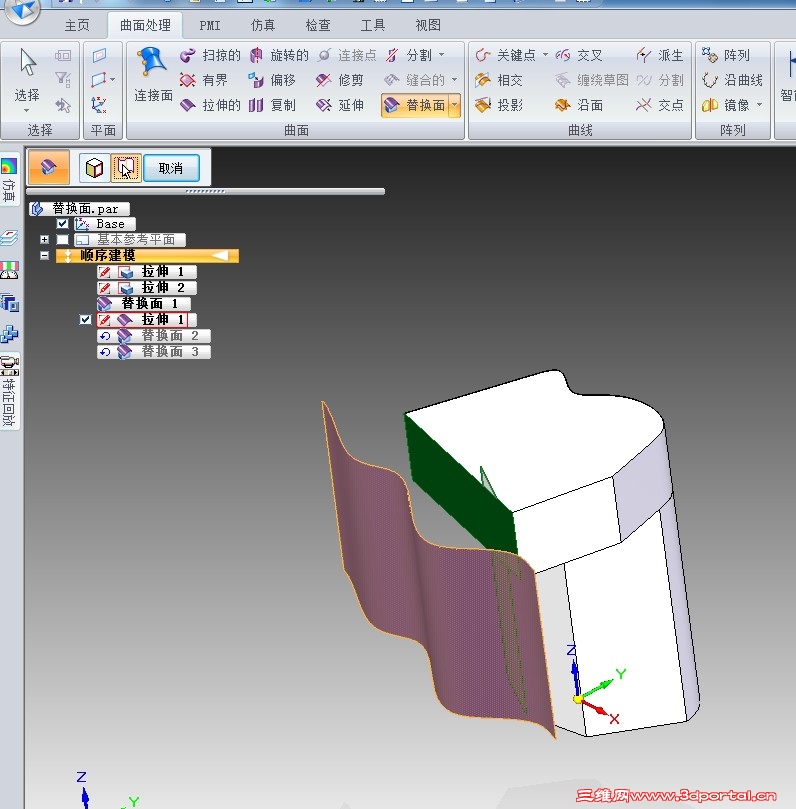This screenshot has height=809, width=796.
Task: Click the 交点 intersection point command
Action: point(659,105)
